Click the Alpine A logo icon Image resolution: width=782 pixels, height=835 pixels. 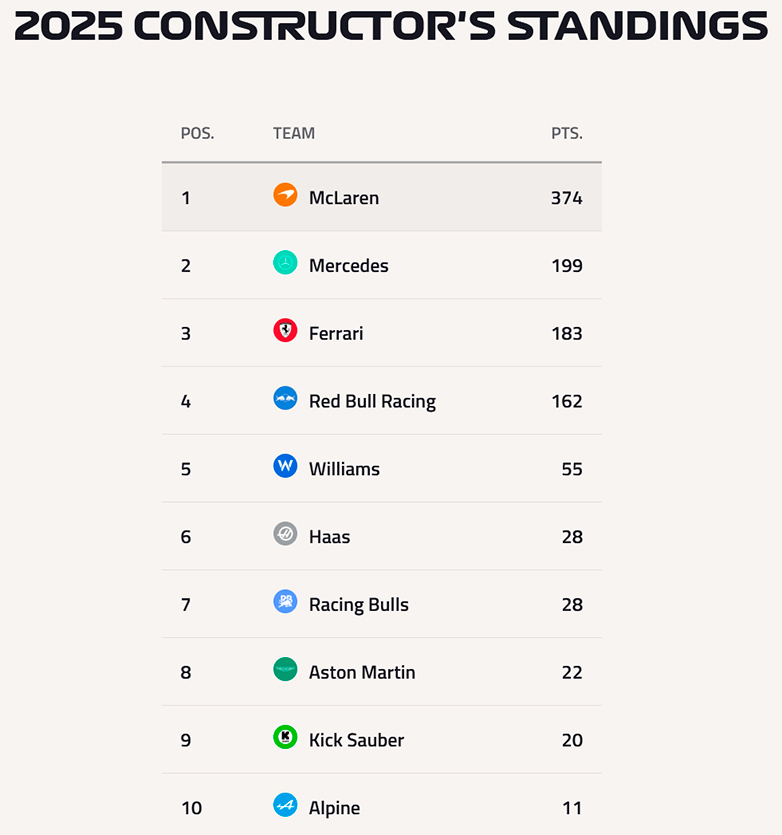pos(285,805)
